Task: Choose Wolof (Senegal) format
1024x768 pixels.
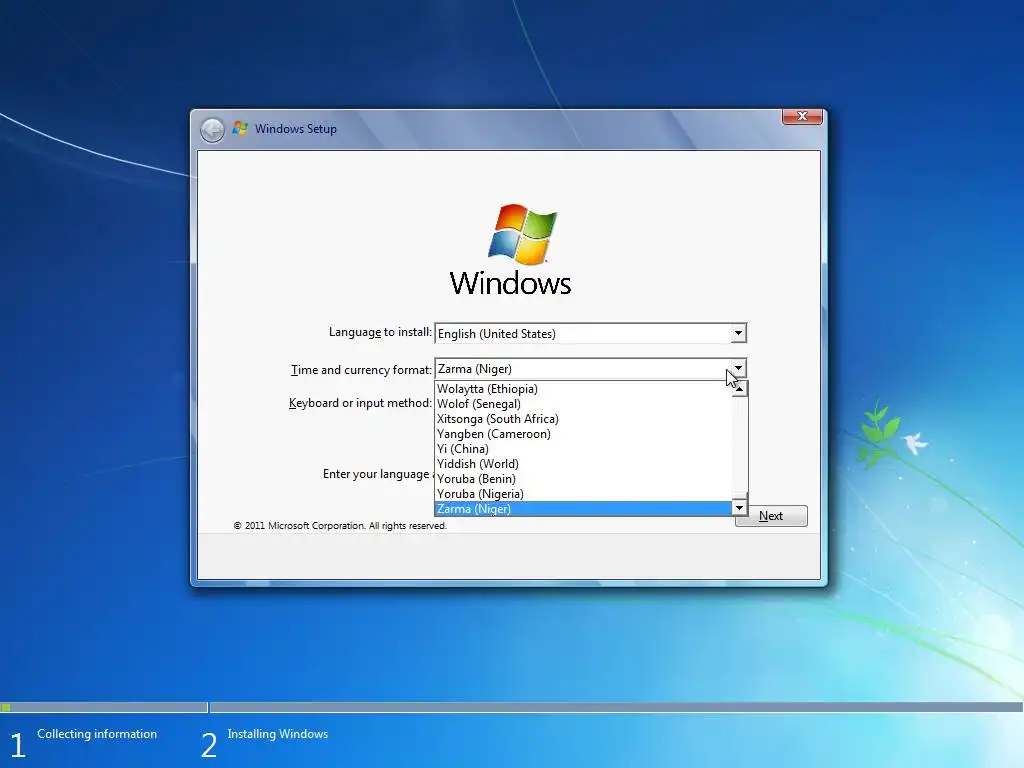Action: 583,404
